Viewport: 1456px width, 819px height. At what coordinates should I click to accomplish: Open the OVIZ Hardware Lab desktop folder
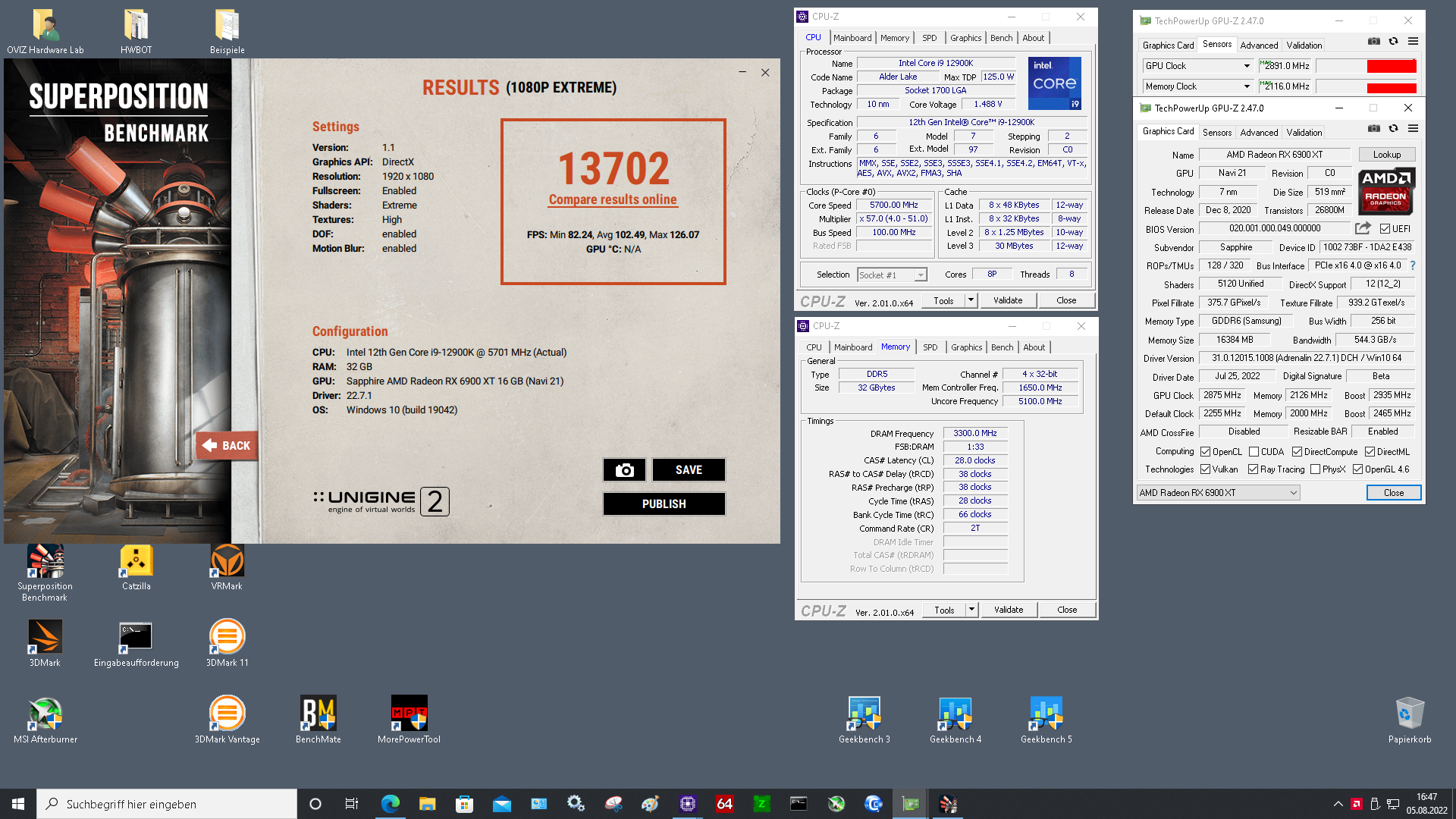point(45,32)
